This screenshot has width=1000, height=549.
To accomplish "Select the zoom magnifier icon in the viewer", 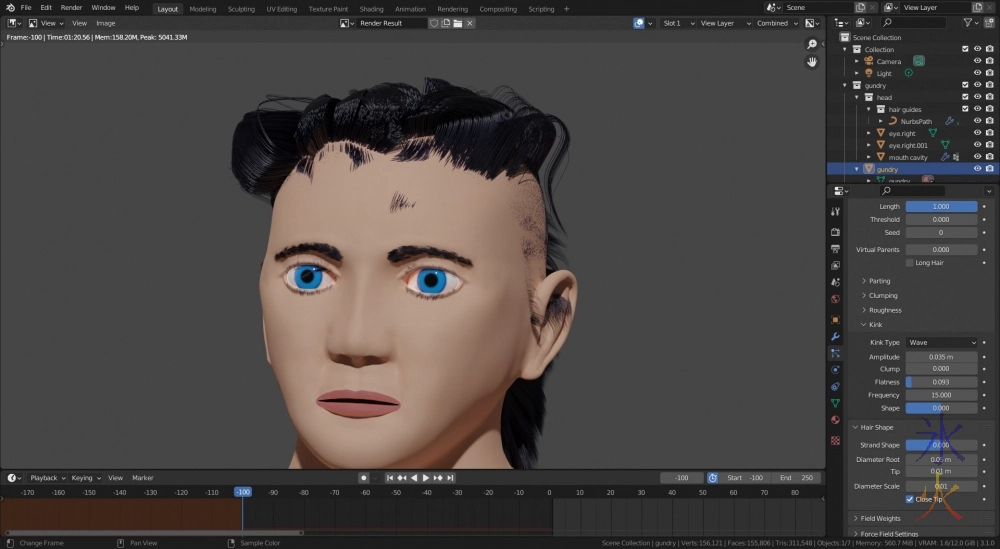I will coord(812,45).
